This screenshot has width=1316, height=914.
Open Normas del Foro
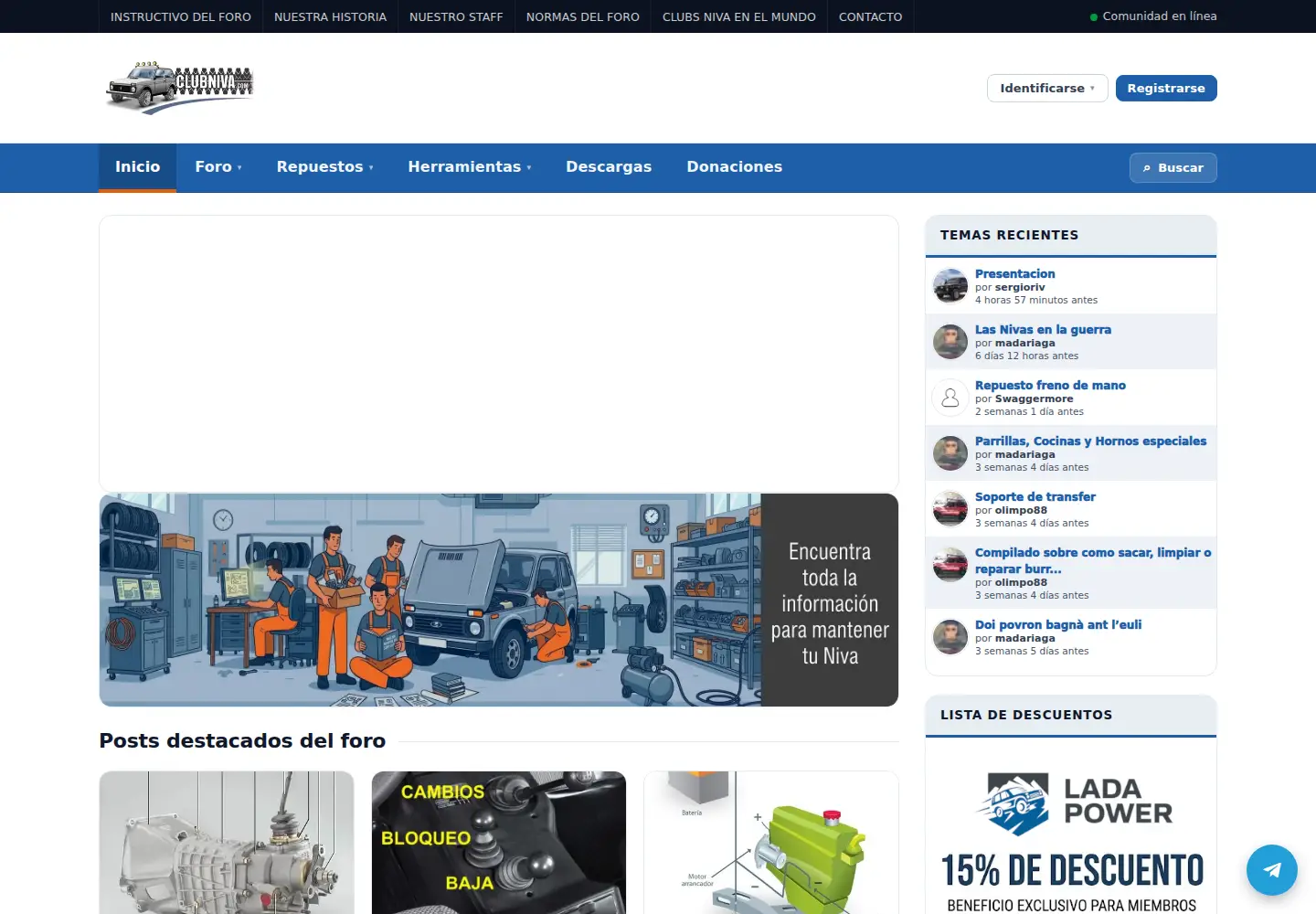point(583,16)
